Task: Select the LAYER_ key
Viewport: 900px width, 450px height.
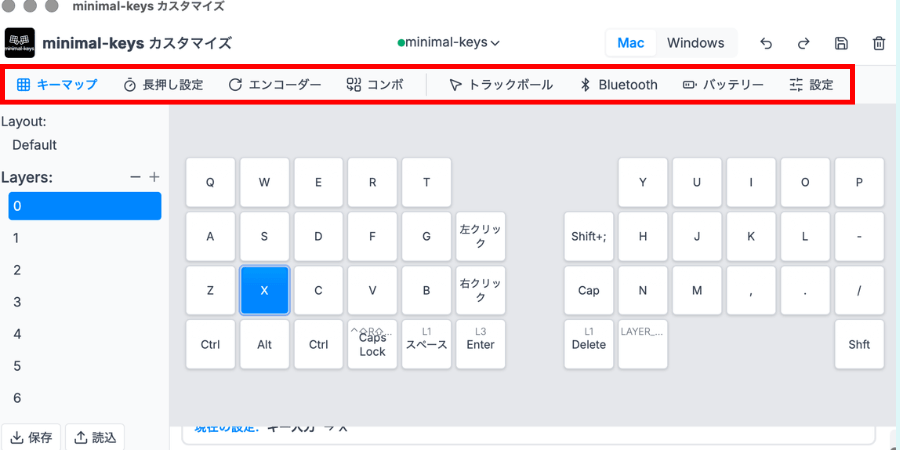Action: click(x=643, y=344)
